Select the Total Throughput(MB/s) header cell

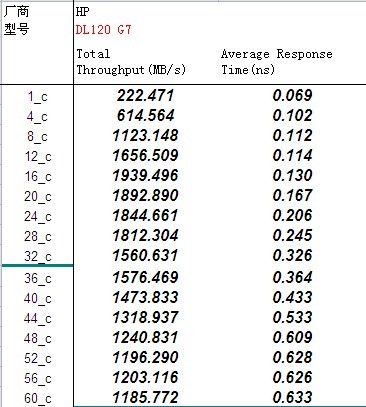[x=131, y=62]
